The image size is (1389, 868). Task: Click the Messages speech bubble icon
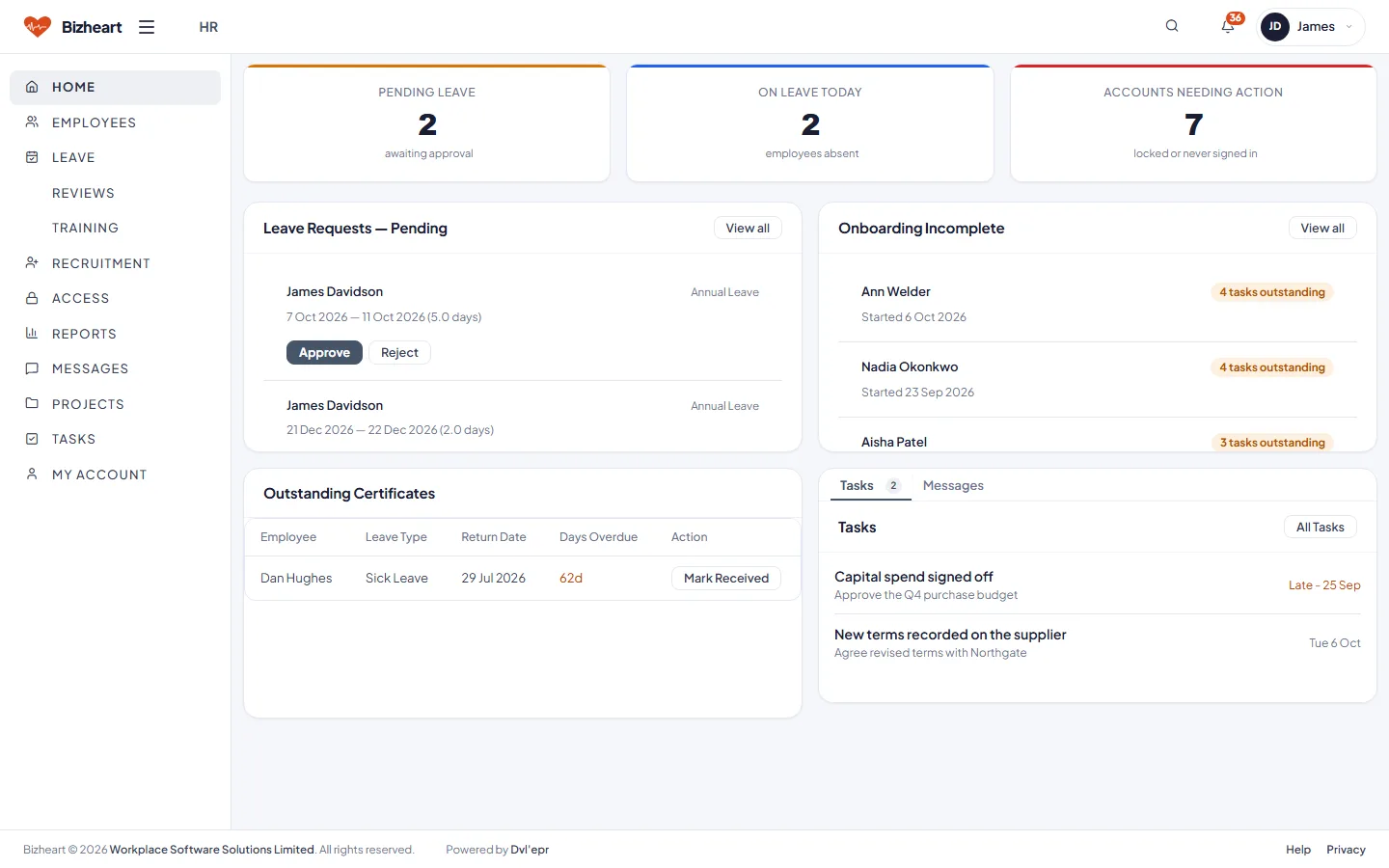tap(32, 368)
